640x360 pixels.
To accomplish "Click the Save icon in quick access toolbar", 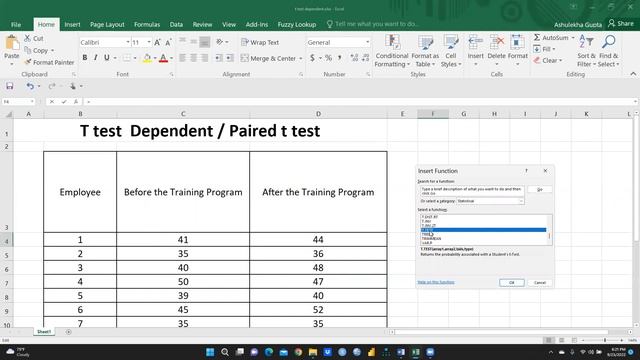I will 9,86.
